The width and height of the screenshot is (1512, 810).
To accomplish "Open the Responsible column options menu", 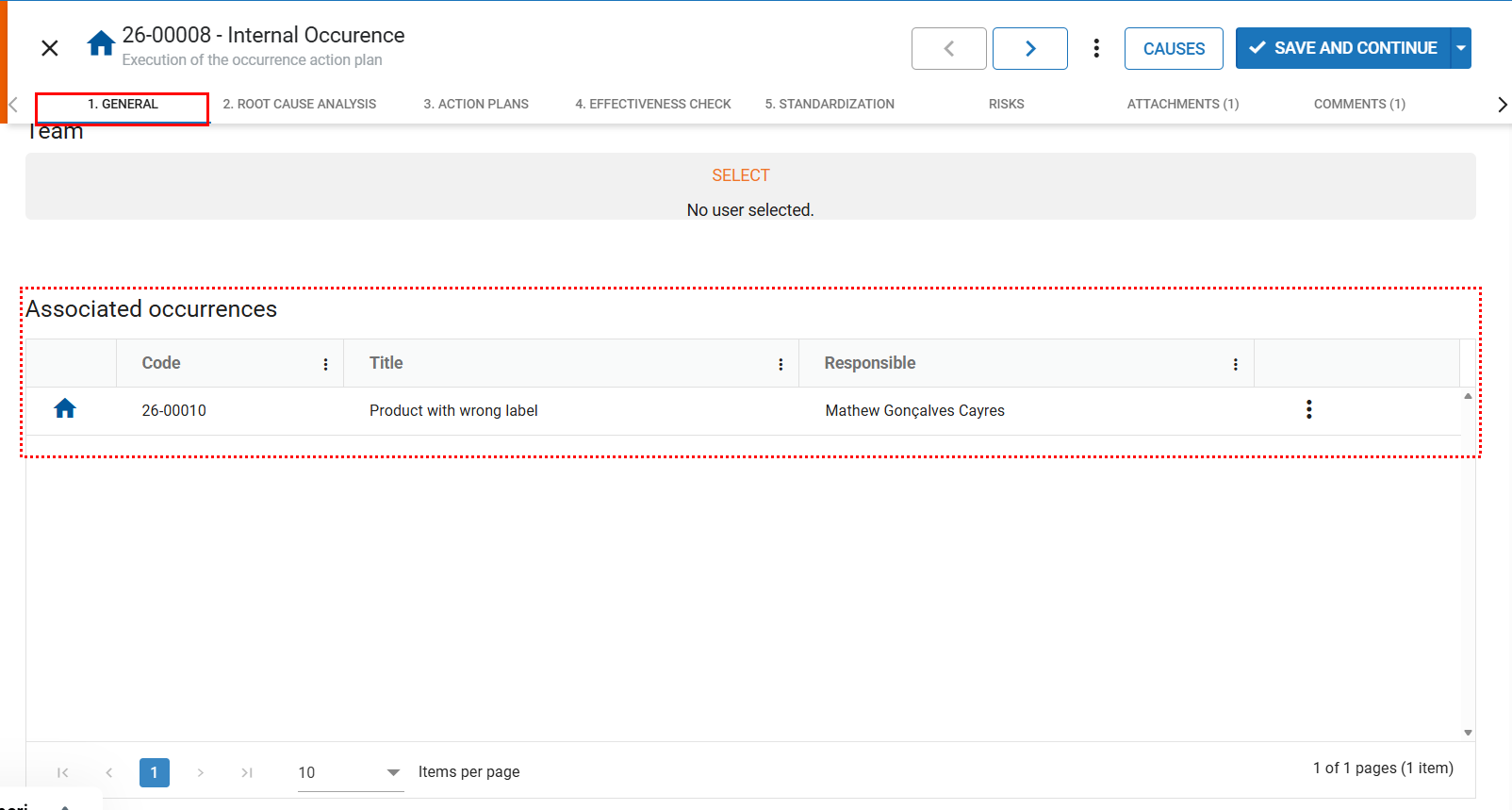I will point(1236,365).
